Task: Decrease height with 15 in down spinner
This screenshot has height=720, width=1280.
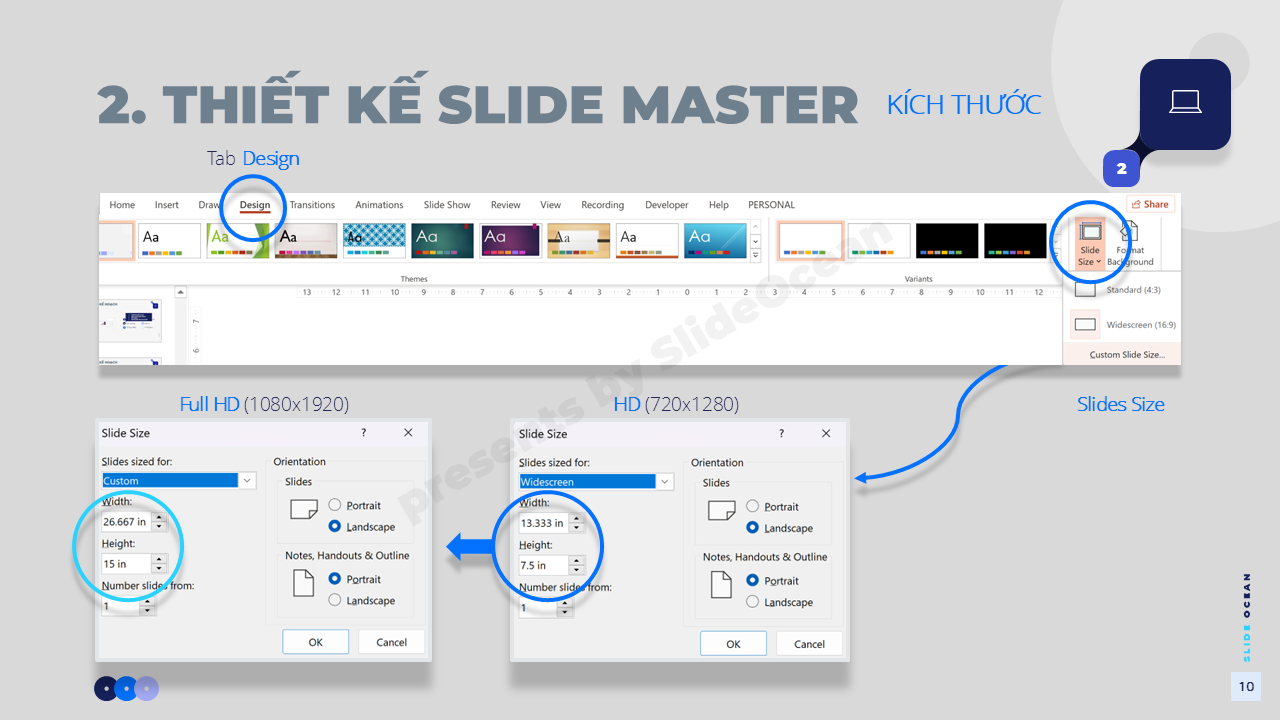Action: [159, 568]
